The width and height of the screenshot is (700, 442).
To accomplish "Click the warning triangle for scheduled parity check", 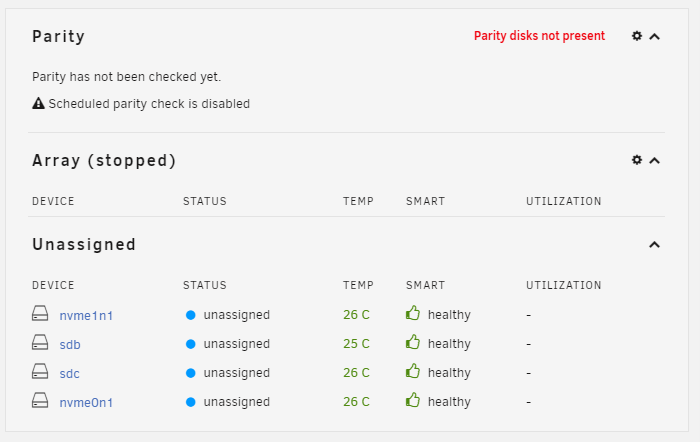I will [38, 103].
